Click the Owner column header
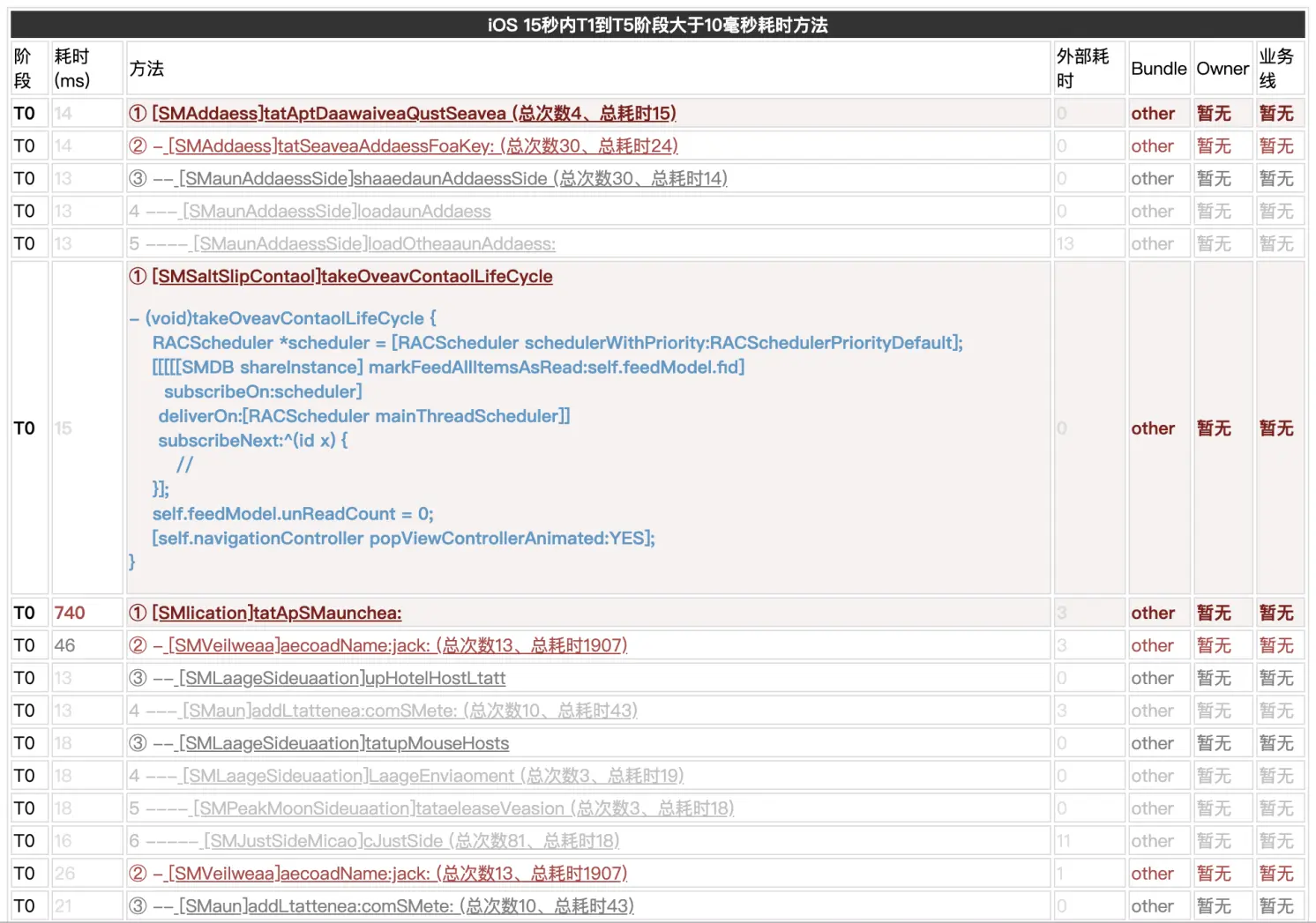The image size is (1316, 923). coord(1223,69)
